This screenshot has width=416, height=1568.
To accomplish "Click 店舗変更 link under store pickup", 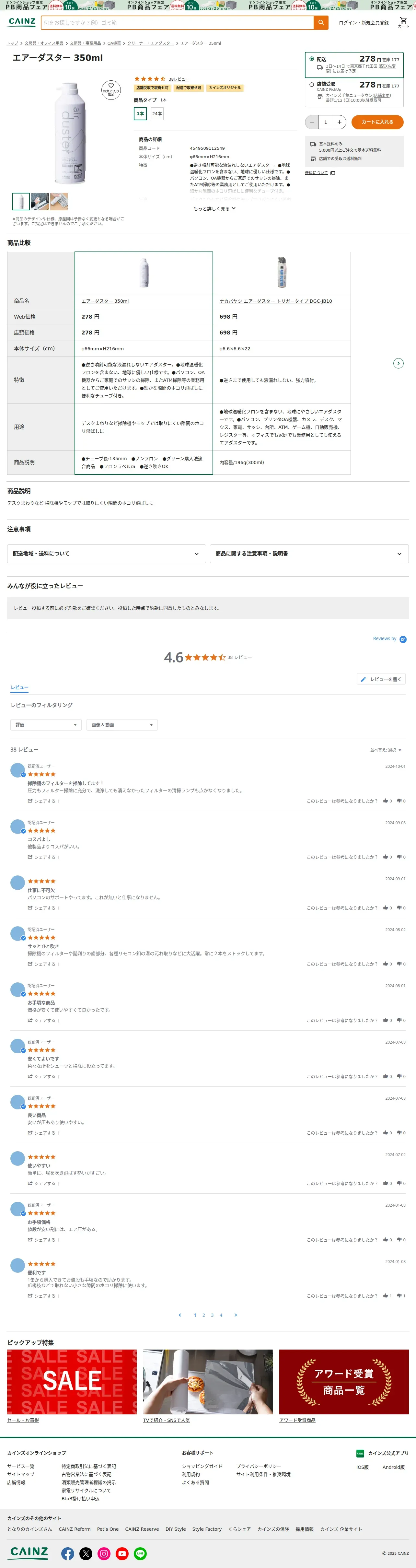I will pos(382,96).
